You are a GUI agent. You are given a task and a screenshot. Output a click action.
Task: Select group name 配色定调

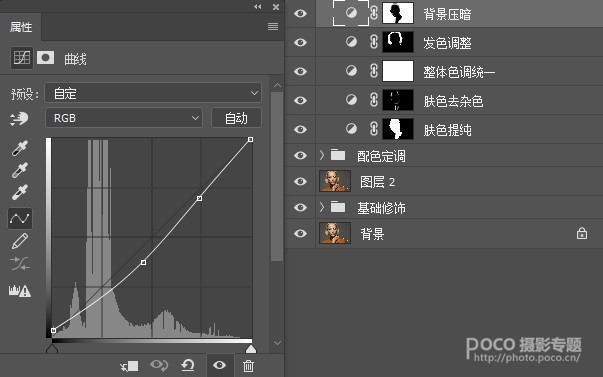click(381, 156)
